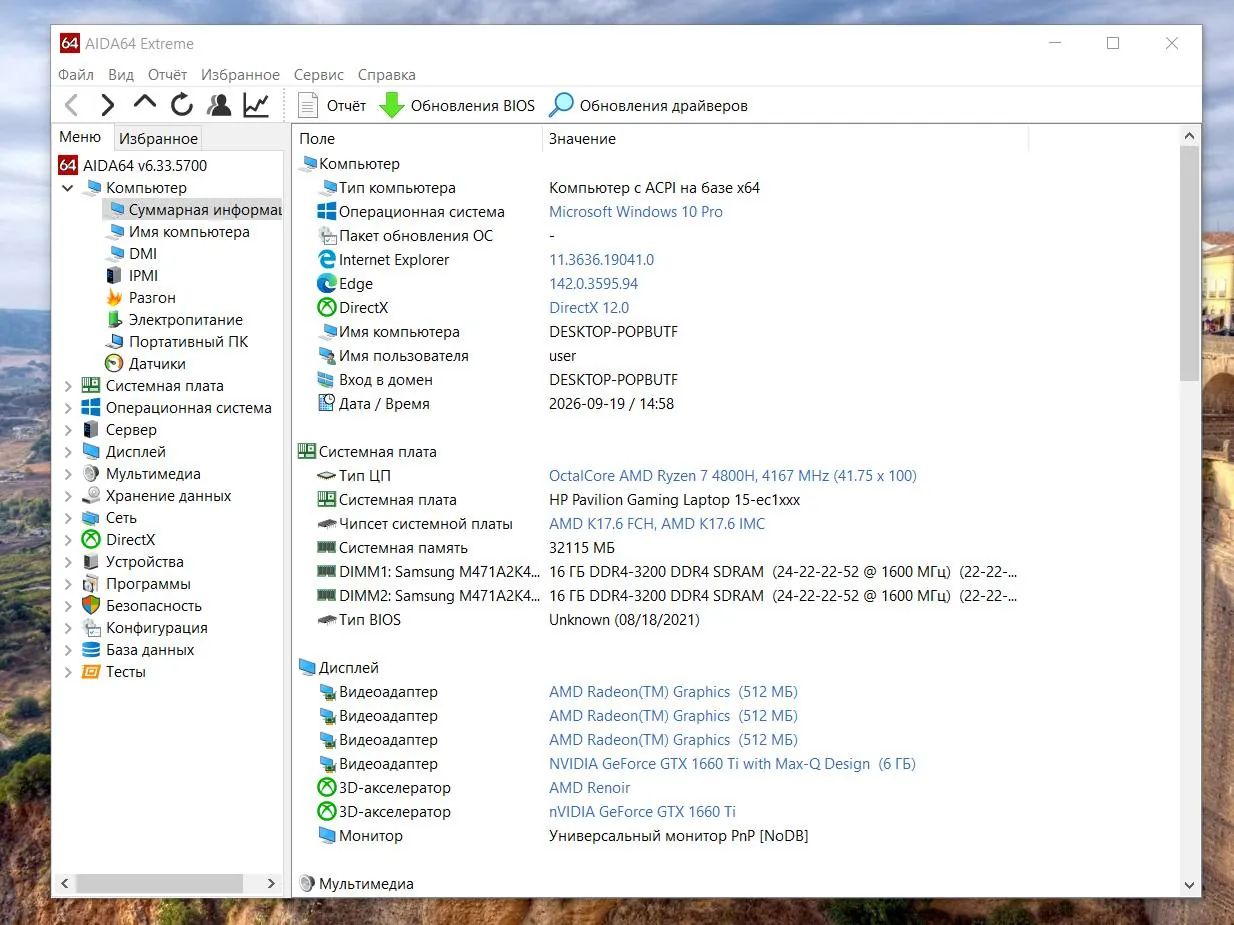The width and height of the screenshot is (1234, 925).
Task: Expand the Системная плата tree node
Action: click(68, 386)
